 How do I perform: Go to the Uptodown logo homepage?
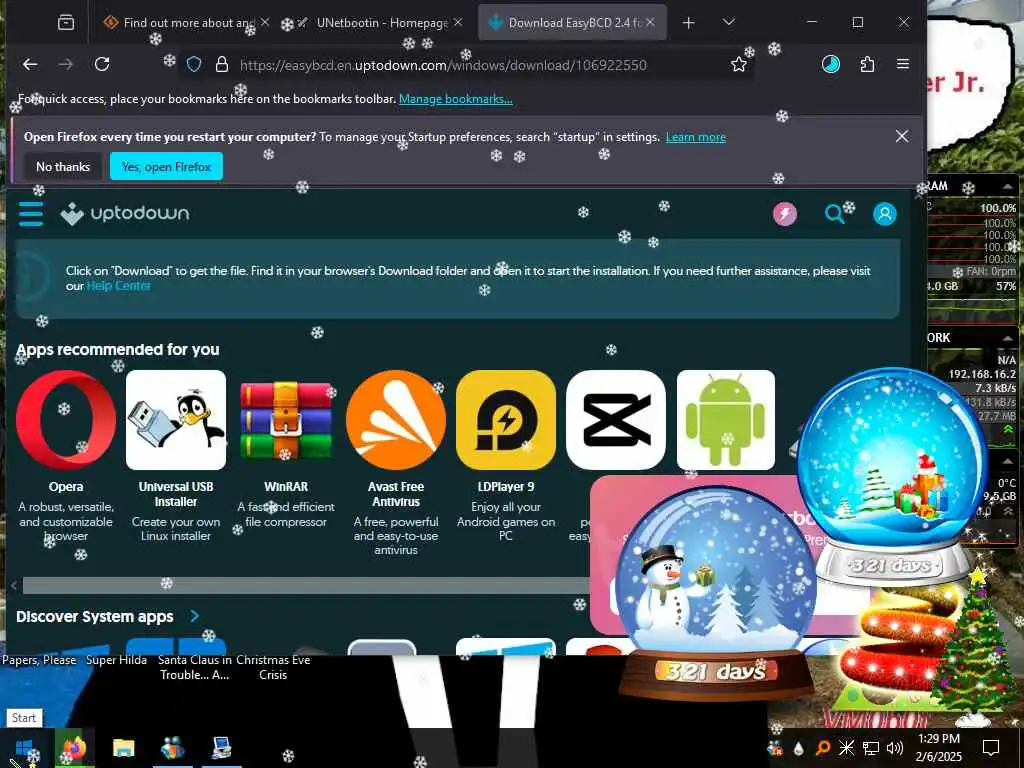pos(125,214)
